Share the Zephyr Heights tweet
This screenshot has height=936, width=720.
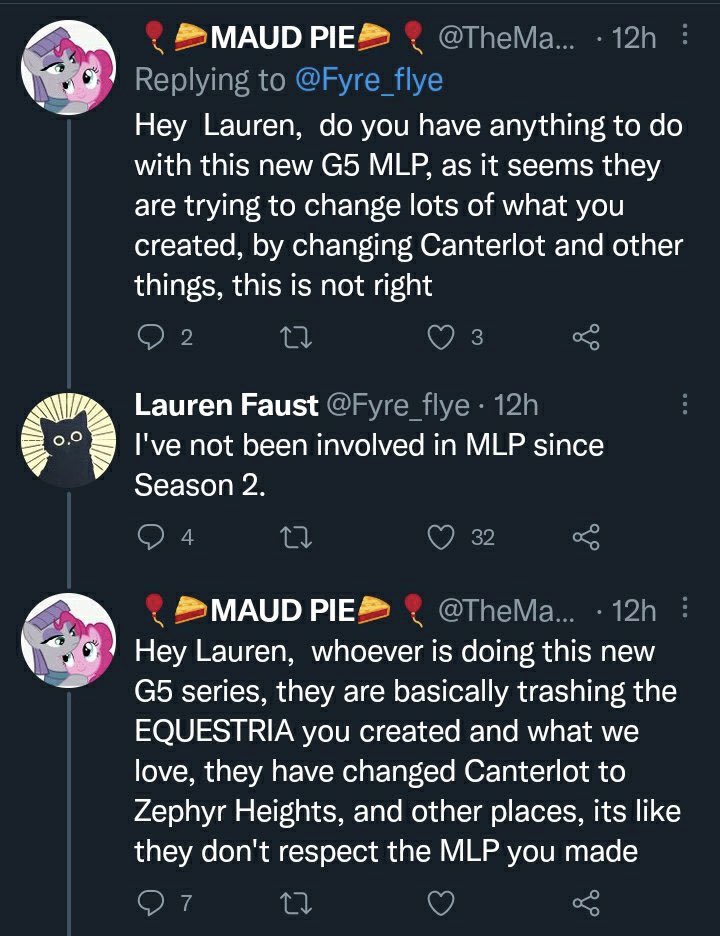pyautogui.click(x=585, y=905)
